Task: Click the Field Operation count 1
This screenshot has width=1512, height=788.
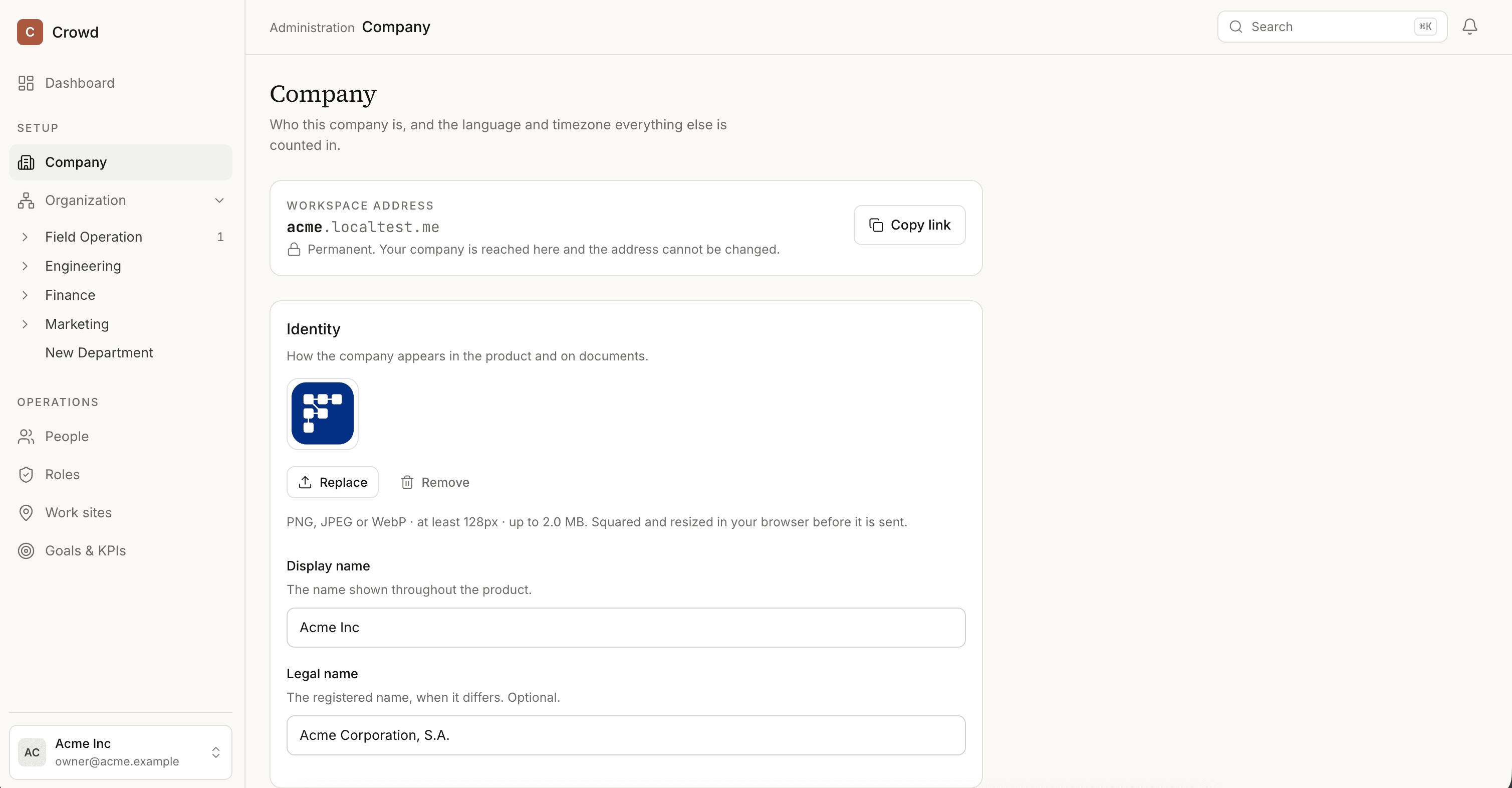Action: point(220,237)
